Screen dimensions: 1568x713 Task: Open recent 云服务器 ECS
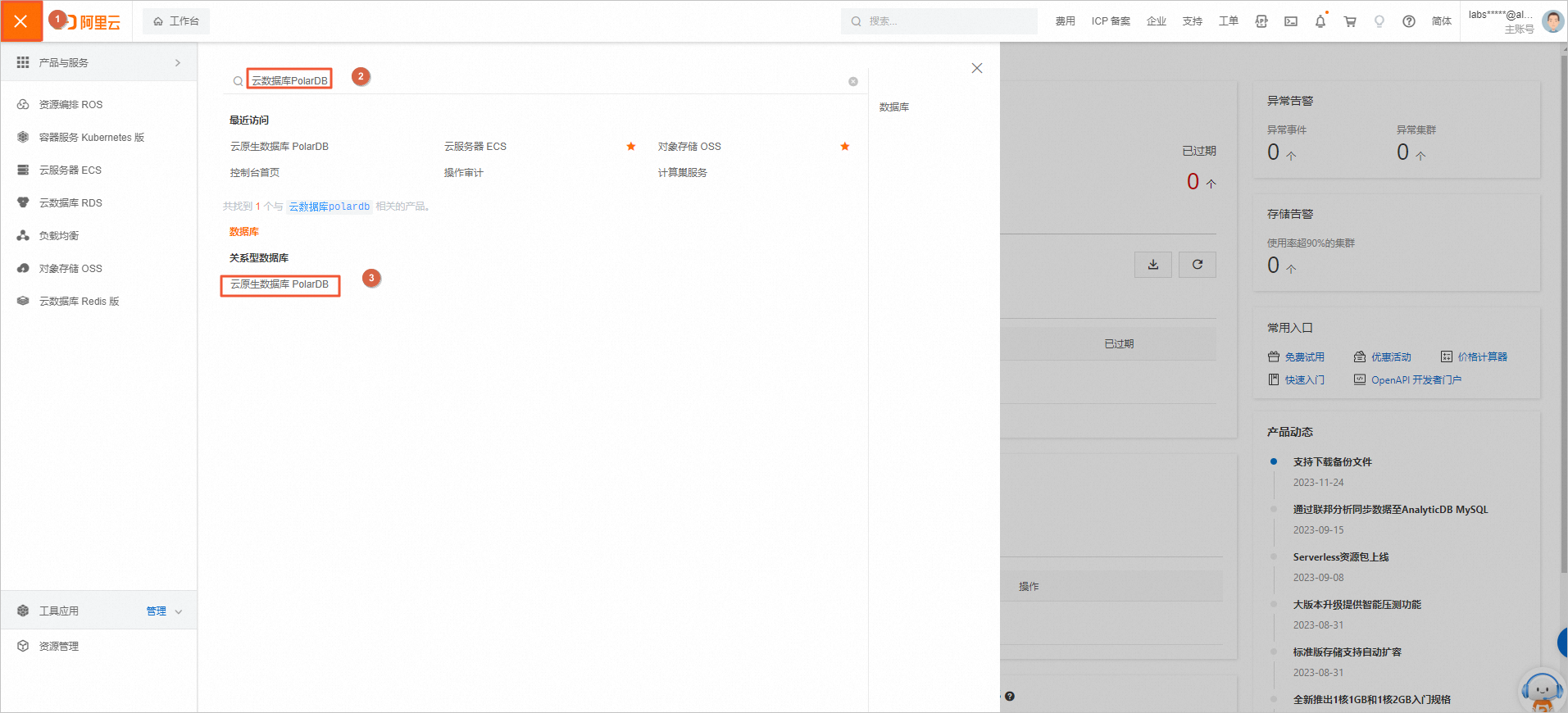click(475, 147)
